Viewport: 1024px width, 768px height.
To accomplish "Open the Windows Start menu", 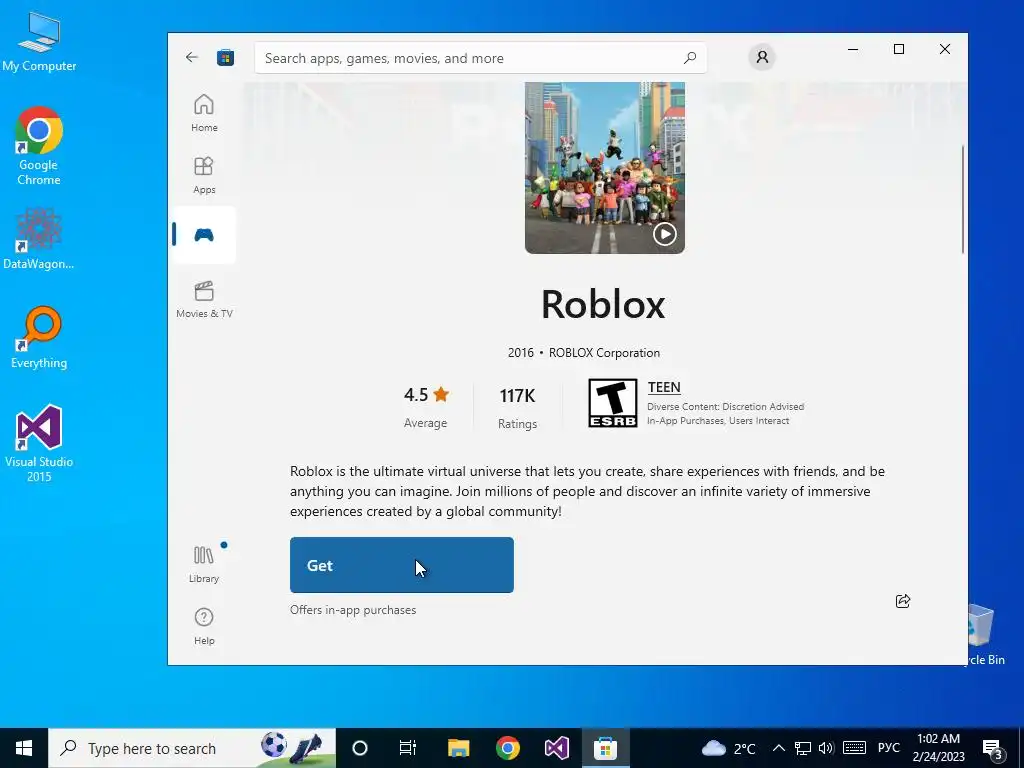I will click(x=24, y=748).
